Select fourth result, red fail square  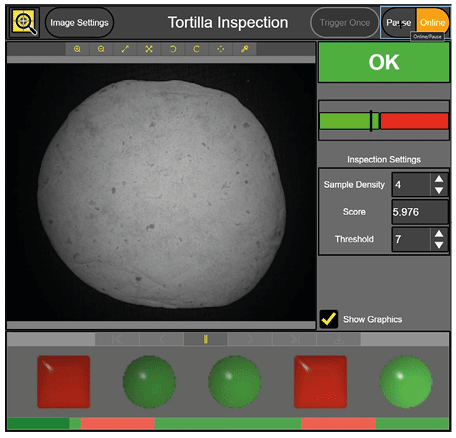coord(320,382)
